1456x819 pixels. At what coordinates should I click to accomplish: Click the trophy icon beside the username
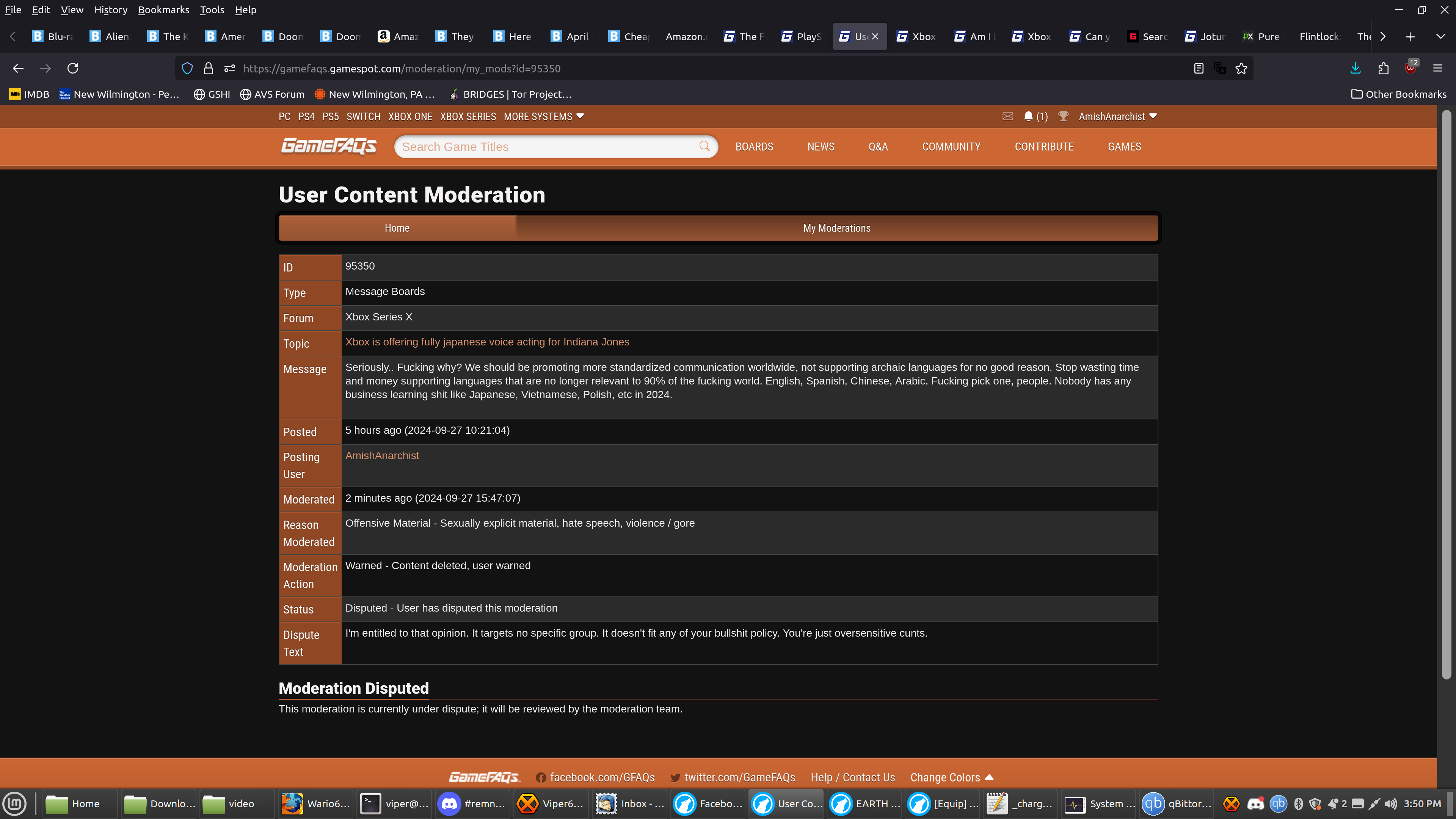[1063, 116]
